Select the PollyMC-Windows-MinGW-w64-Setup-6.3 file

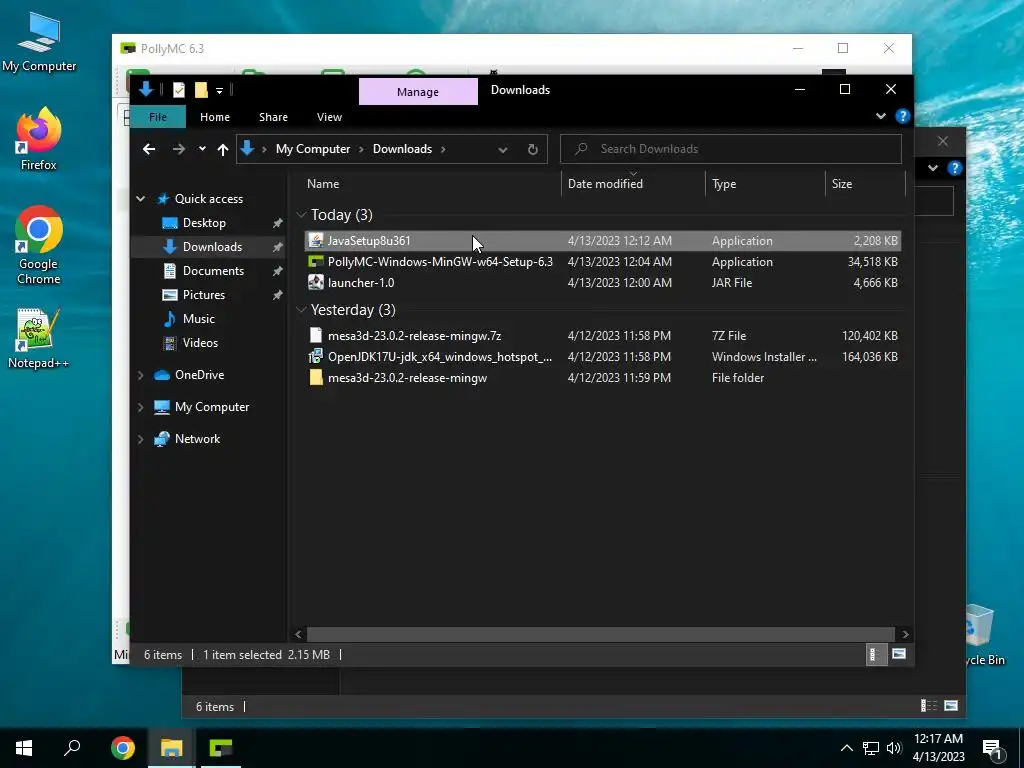pos(603,262)
